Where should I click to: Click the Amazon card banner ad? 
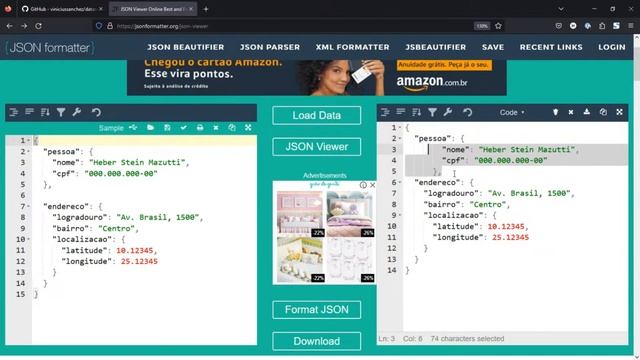(x=317, y=78)
